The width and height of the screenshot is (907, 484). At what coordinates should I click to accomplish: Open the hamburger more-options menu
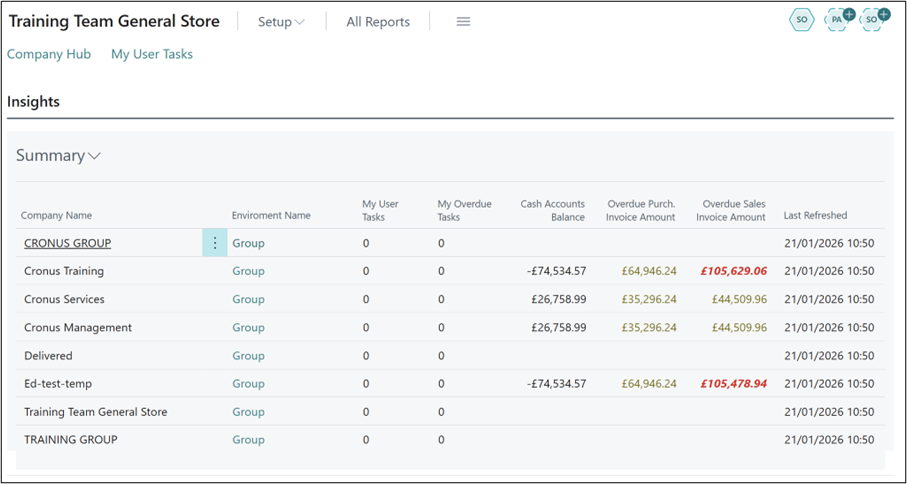(x=463, y=22)
